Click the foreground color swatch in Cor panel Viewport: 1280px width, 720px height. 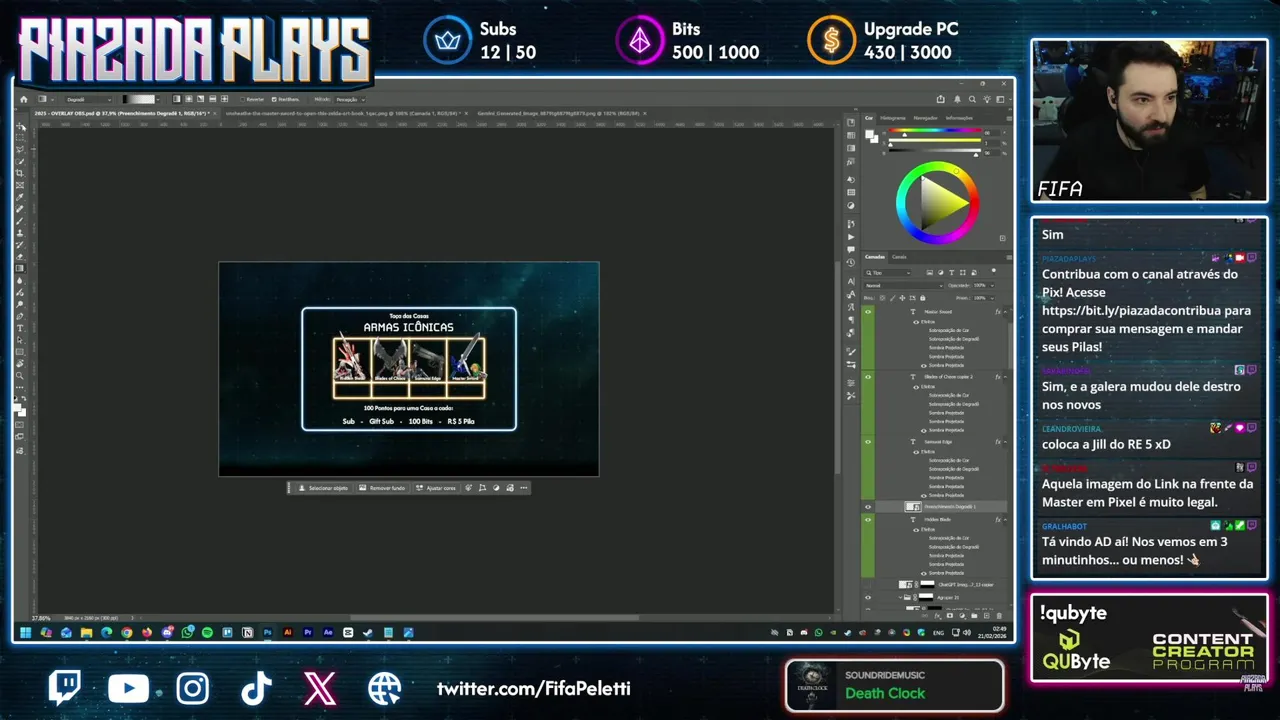869,134
